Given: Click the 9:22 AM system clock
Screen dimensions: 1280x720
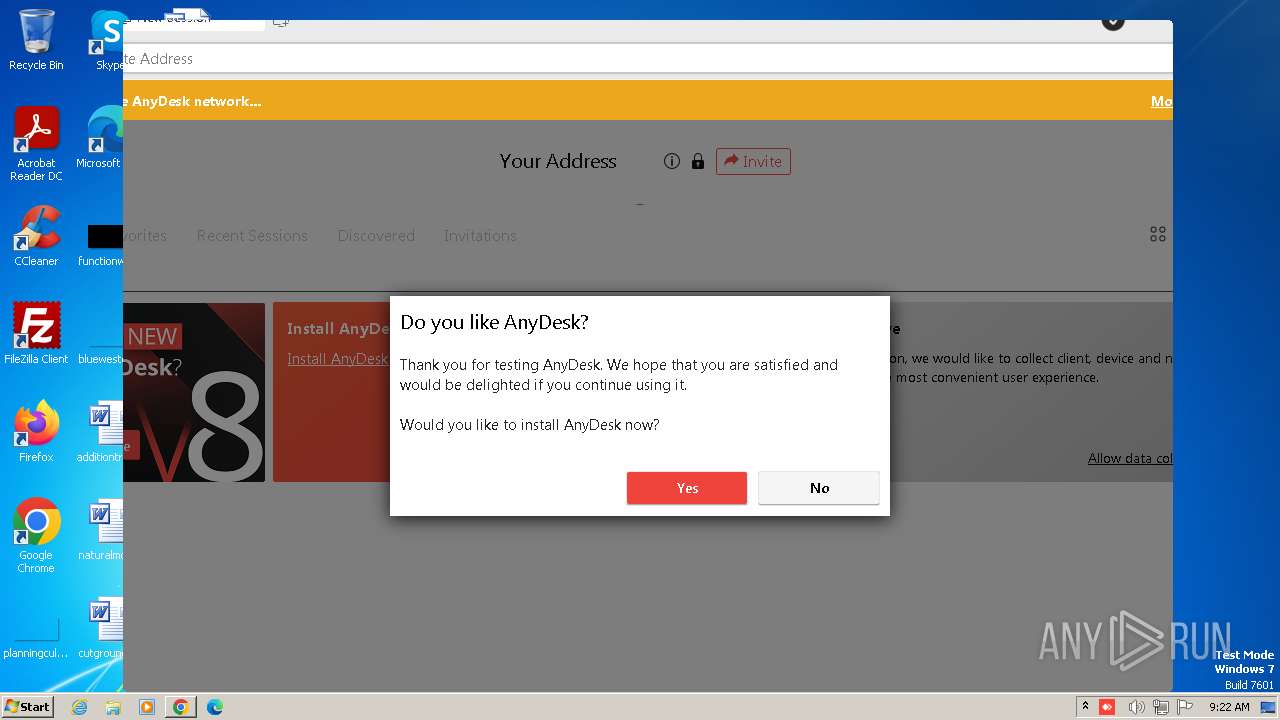Looking at the screenshot, I should click(1229, 707).
